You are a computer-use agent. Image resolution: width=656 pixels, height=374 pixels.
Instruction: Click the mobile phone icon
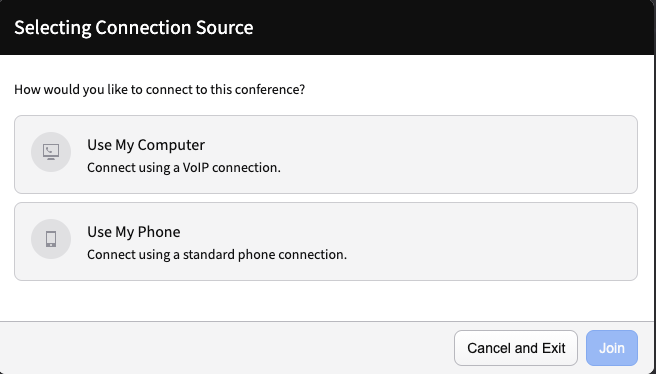coord(51,239)
